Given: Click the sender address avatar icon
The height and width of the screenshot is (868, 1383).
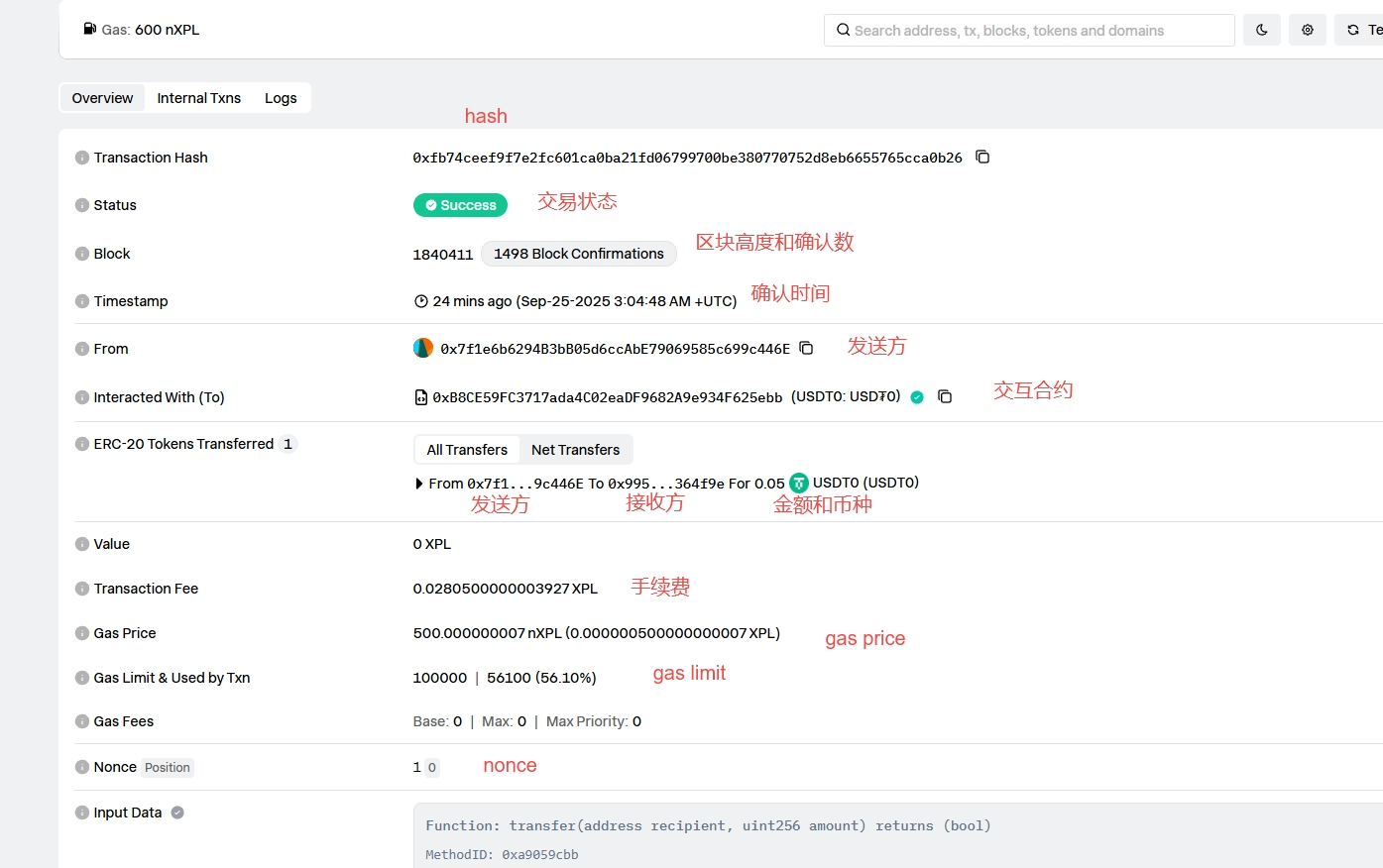Looking at the screenshot, I should [x=423, y=348].
